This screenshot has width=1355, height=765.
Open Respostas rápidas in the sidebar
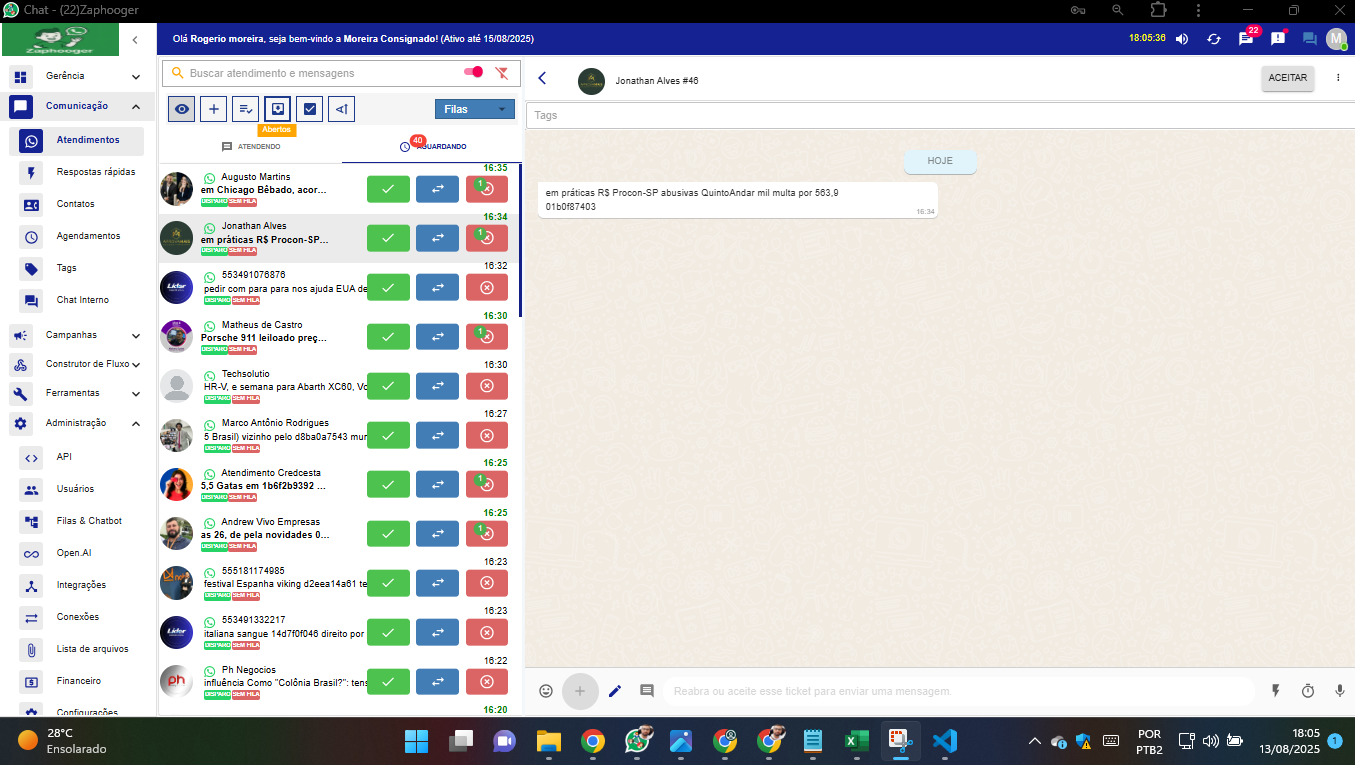pos(95,172)
